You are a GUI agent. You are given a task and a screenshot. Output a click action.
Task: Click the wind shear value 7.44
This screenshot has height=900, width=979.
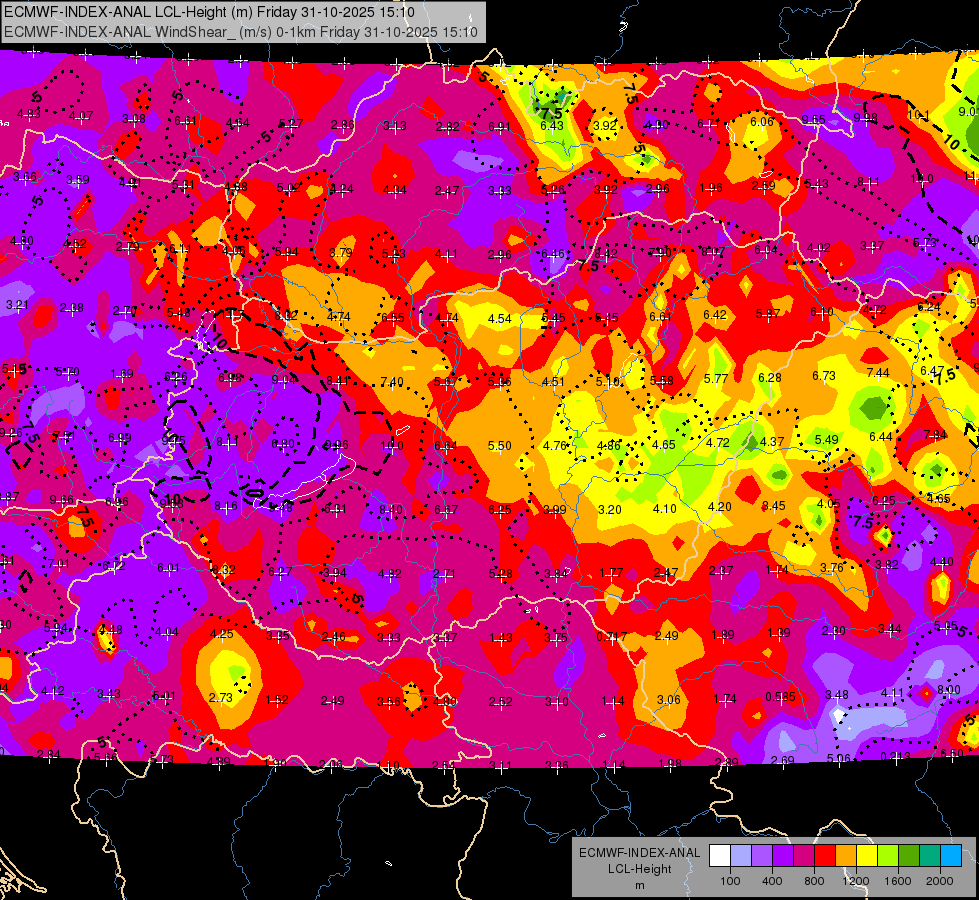[x=878, y=372]
